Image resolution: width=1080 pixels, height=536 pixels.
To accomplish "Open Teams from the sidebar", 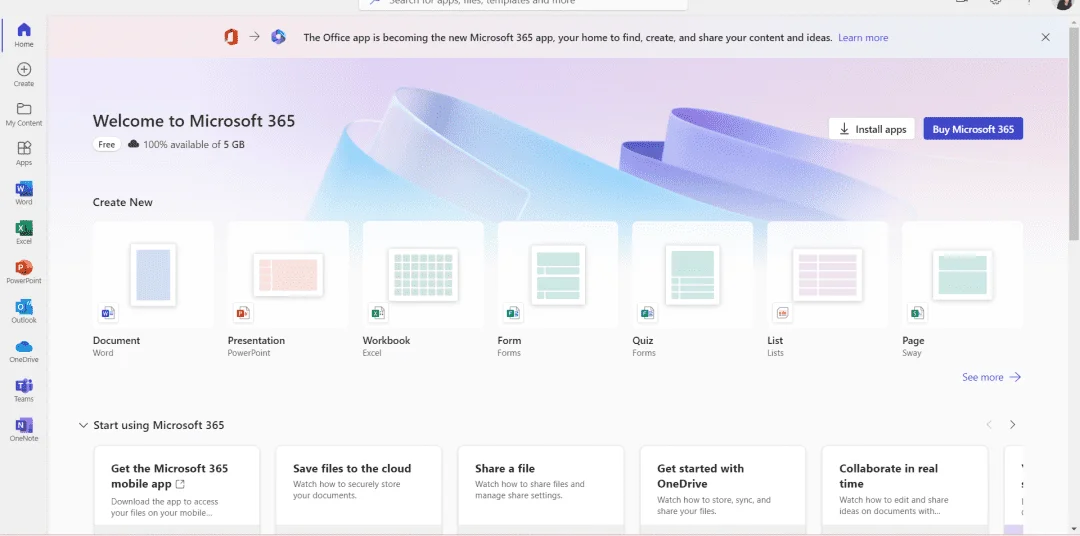I will coord(23,389).
